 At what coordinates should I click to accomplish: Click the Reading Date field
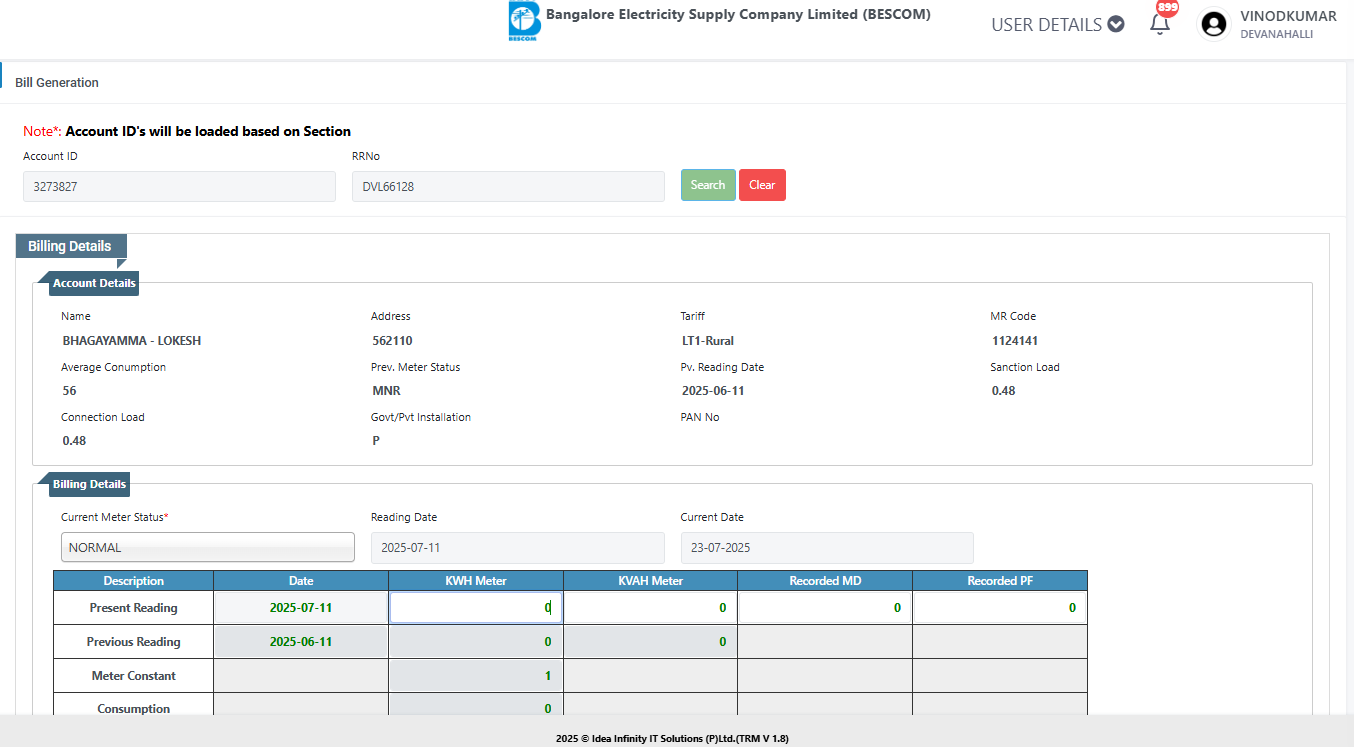click(x=518, y=548)
